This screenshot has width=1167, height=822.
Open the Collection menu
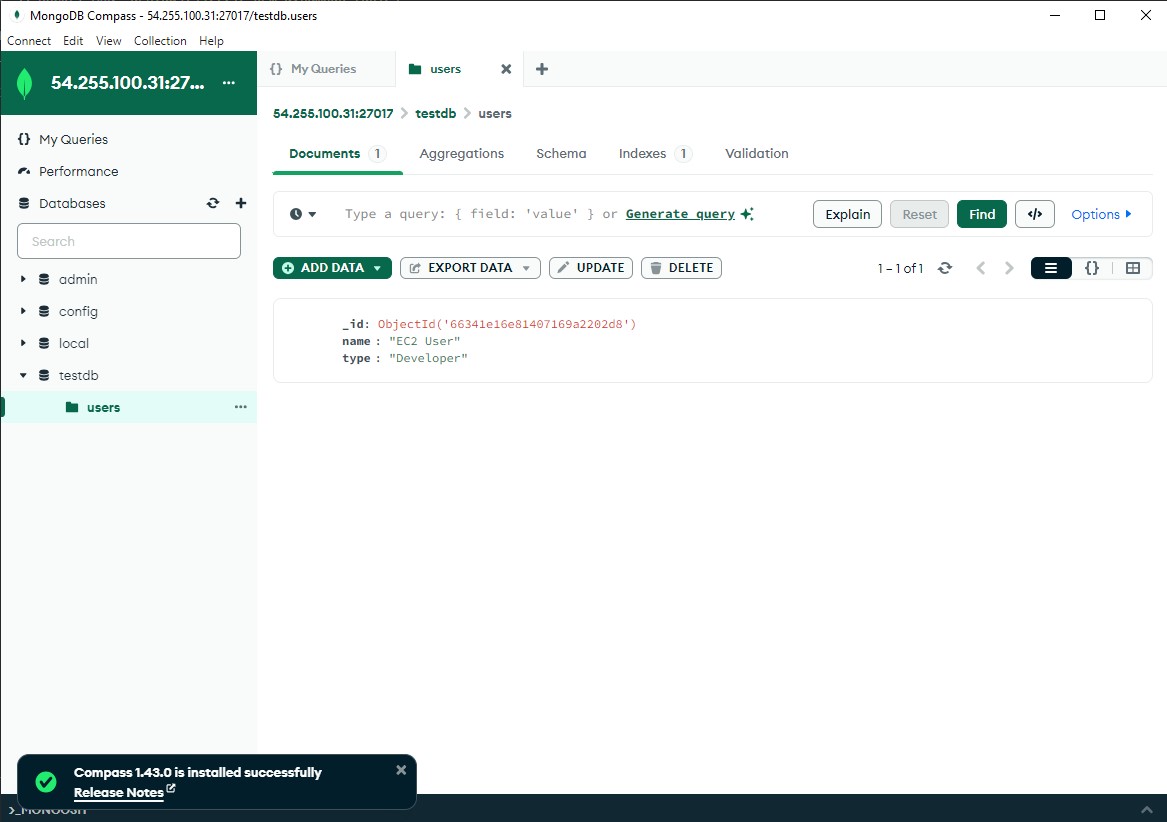160,41
